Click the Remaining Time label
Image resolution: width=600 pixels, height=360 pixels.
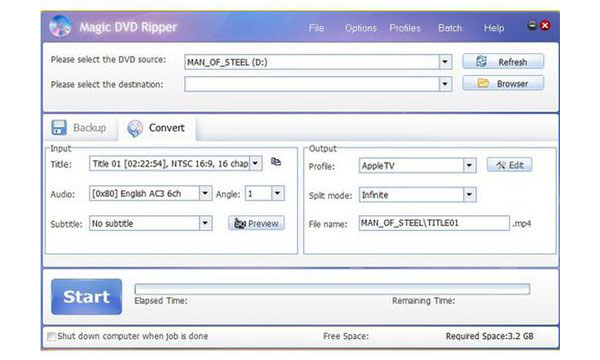pos(423,301)
